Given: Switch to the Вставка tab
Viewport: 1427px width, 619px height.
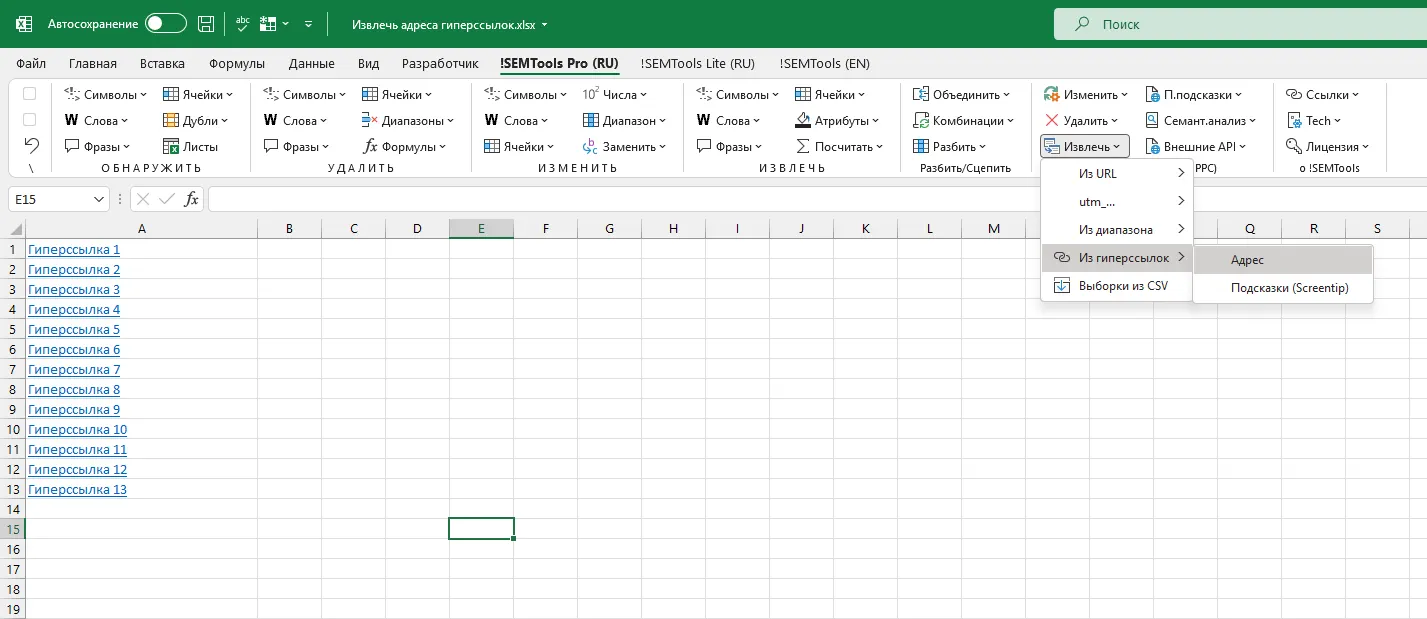Looking at the screenshot, I should coord(162,63).
